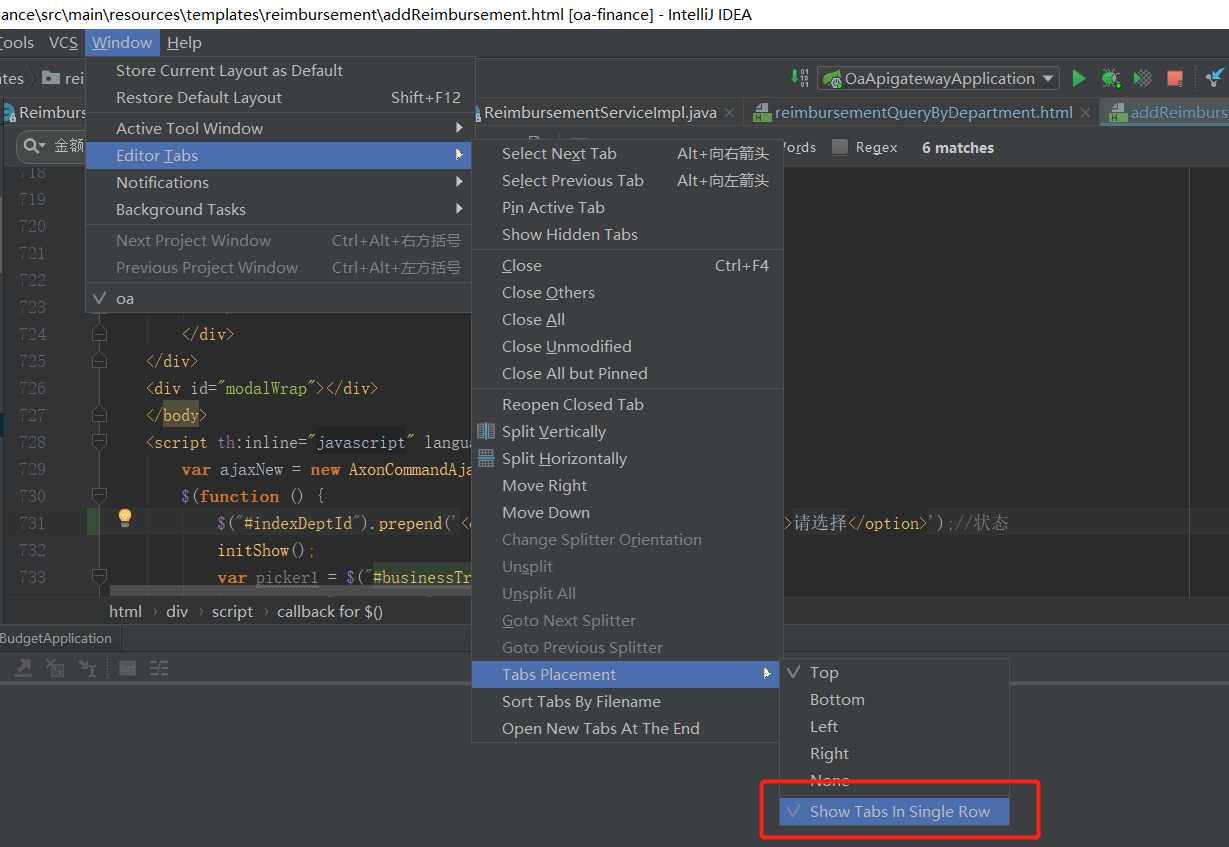
Task: Run with coverage icon
Action: pyautogui.click(x=1142, y=78)
